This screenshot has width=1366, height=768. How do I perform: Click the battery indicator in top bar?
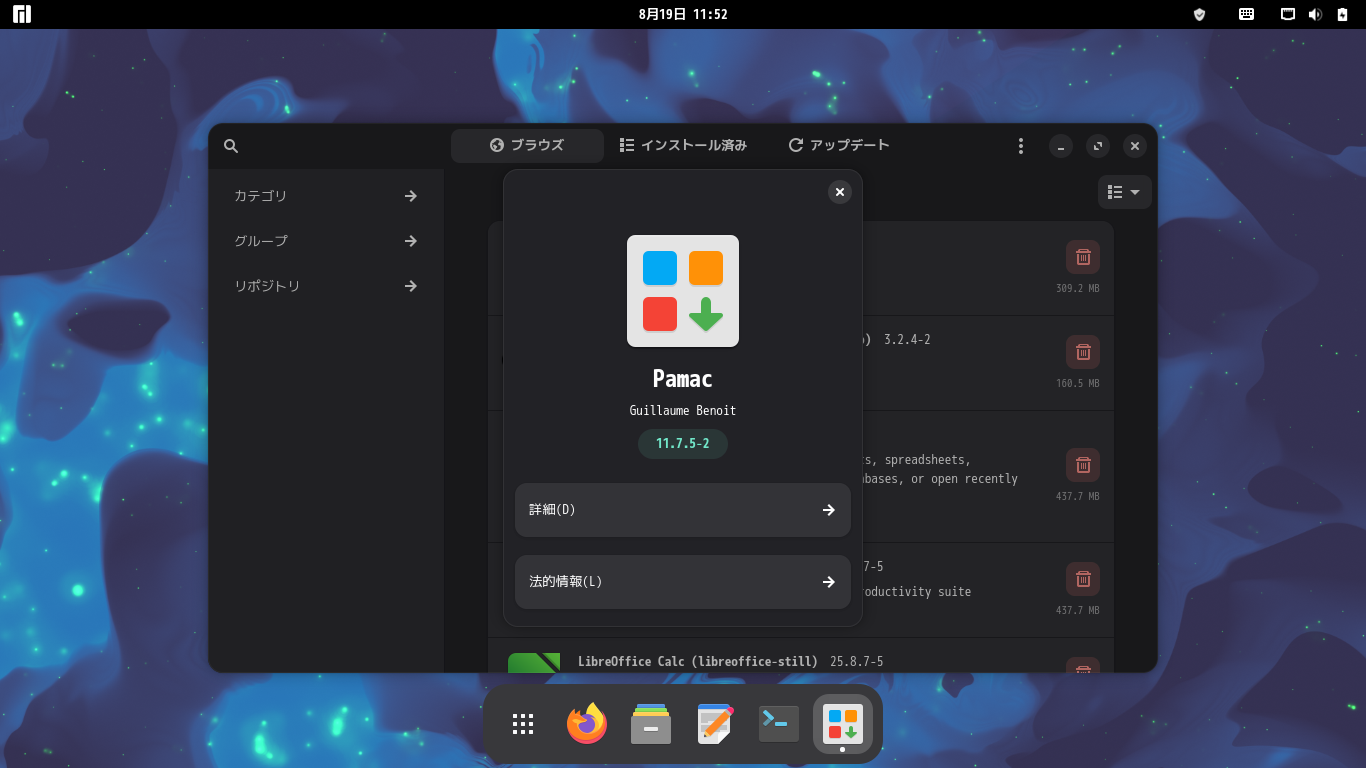point(1342,14)
